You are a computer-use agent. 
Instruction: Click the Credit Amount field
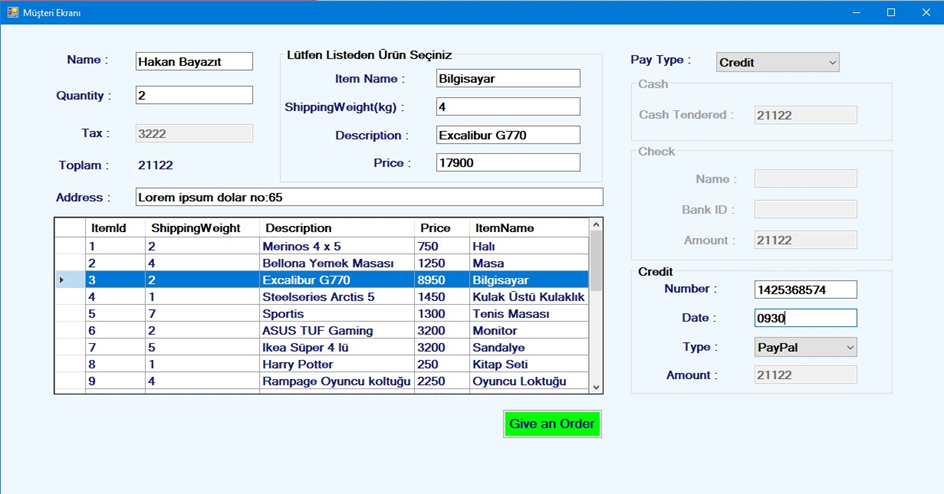pos(806,375)
